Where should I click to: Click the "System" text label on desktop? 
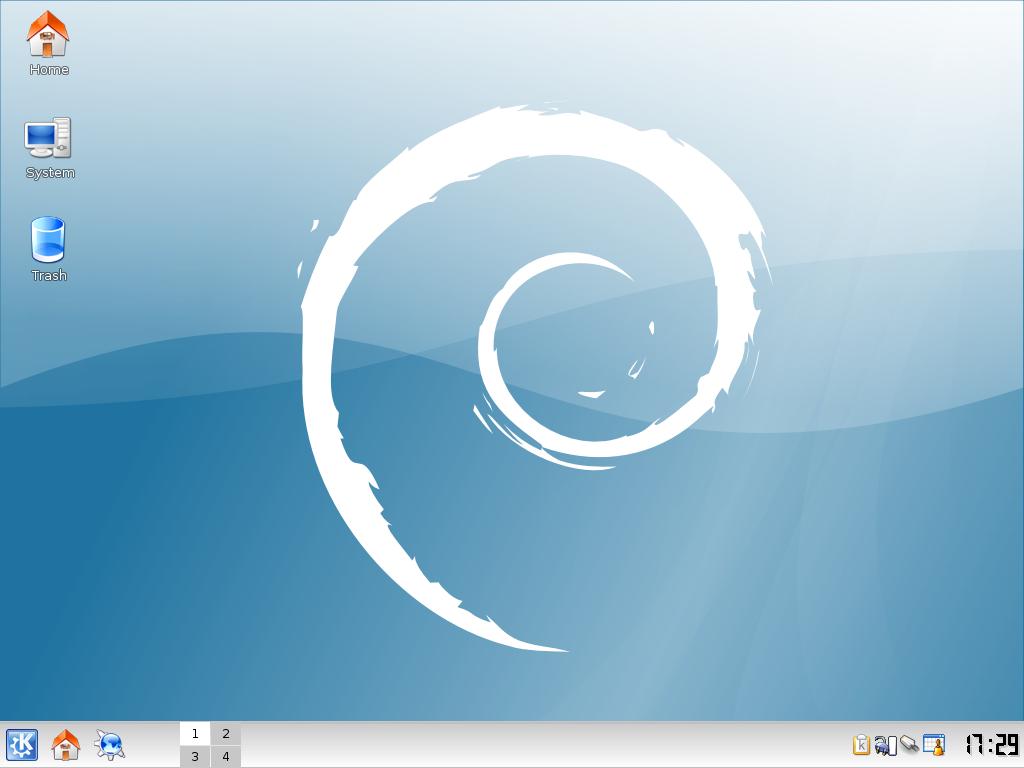[50, 173]
